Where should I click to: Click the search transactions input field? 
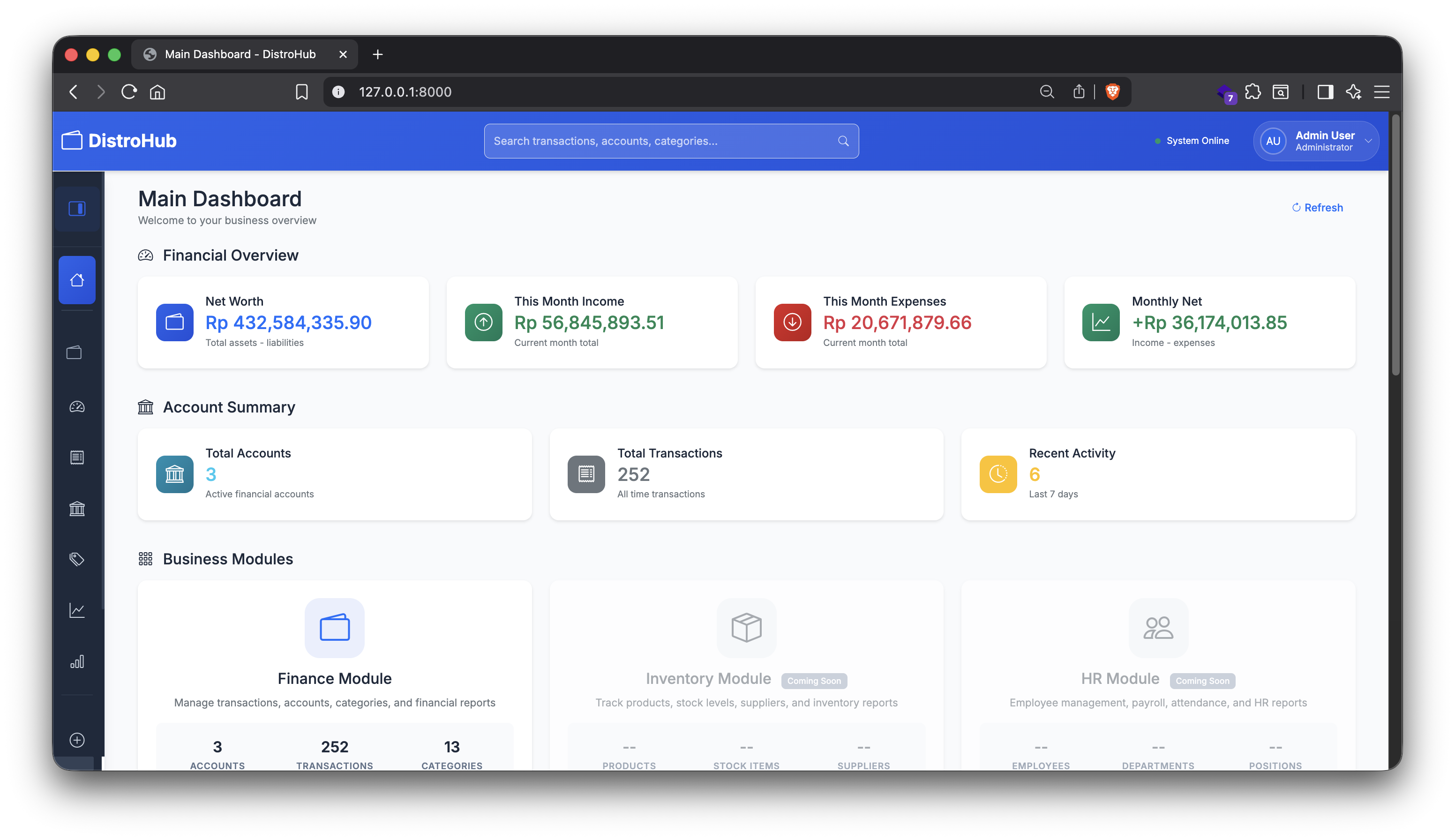click(671, 140)
